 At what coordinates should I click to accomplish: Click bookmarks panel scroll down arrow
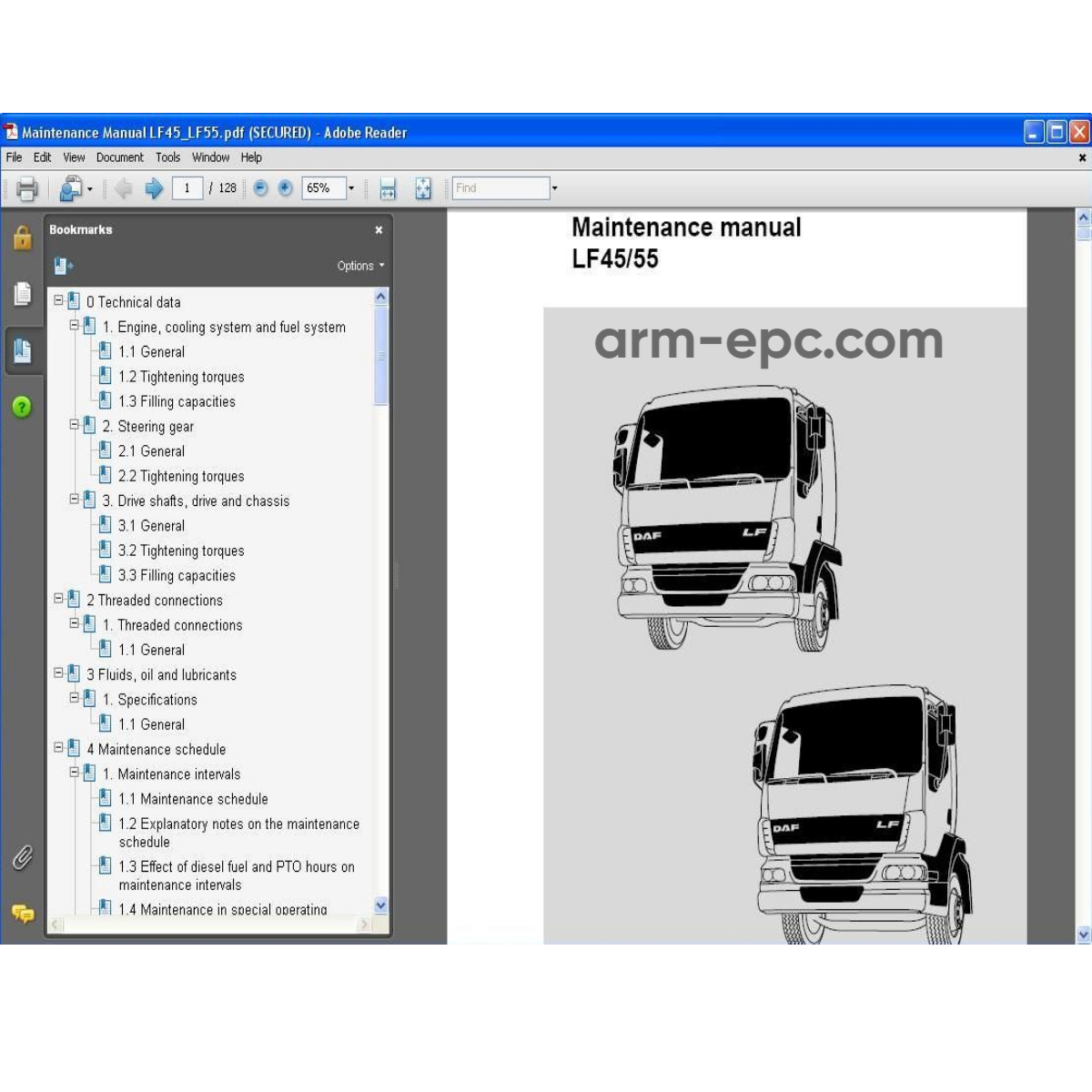coord(380,905)
